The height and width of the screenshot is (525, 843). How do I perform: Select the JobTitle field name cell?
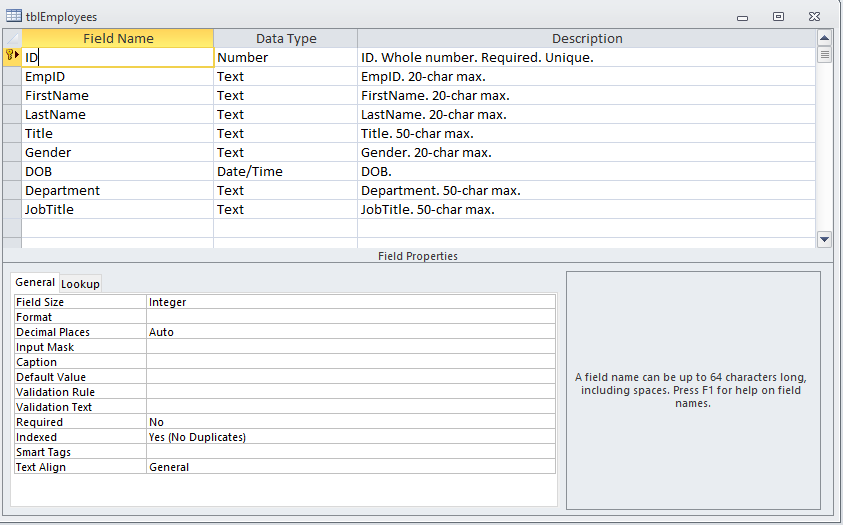click(118, 210)
